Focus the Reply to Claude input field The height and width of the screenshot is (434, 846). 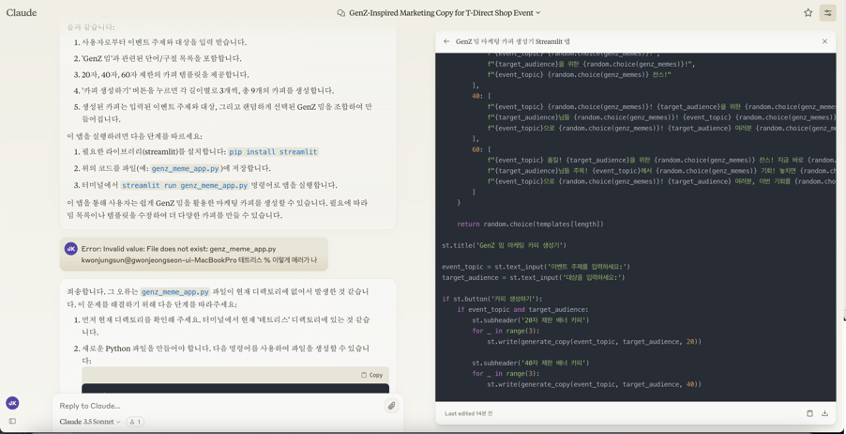[219, 406]
